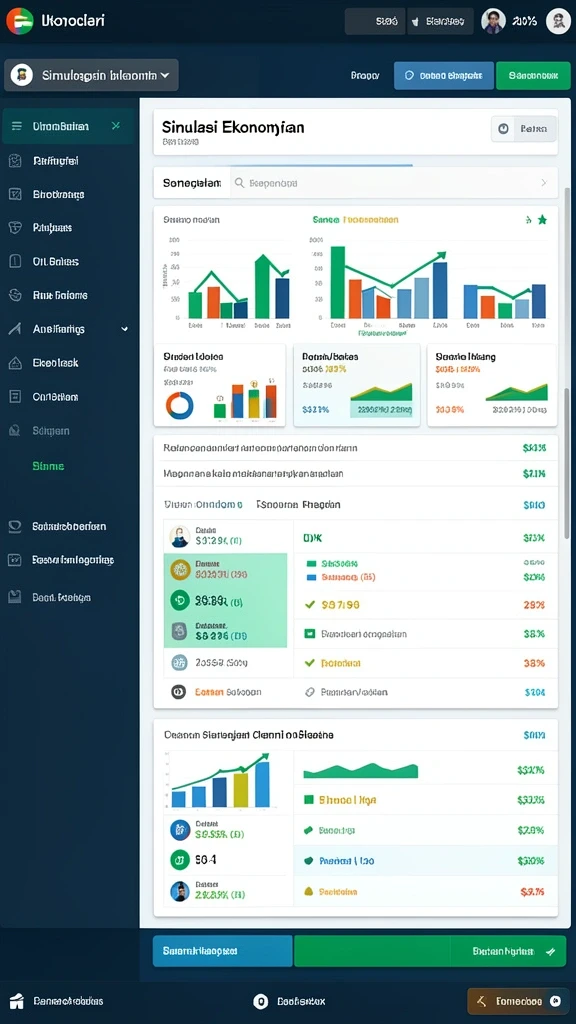Click the blue button in the top toolbar
This screenshot has height=1024, width=576.
coord(443,76)
